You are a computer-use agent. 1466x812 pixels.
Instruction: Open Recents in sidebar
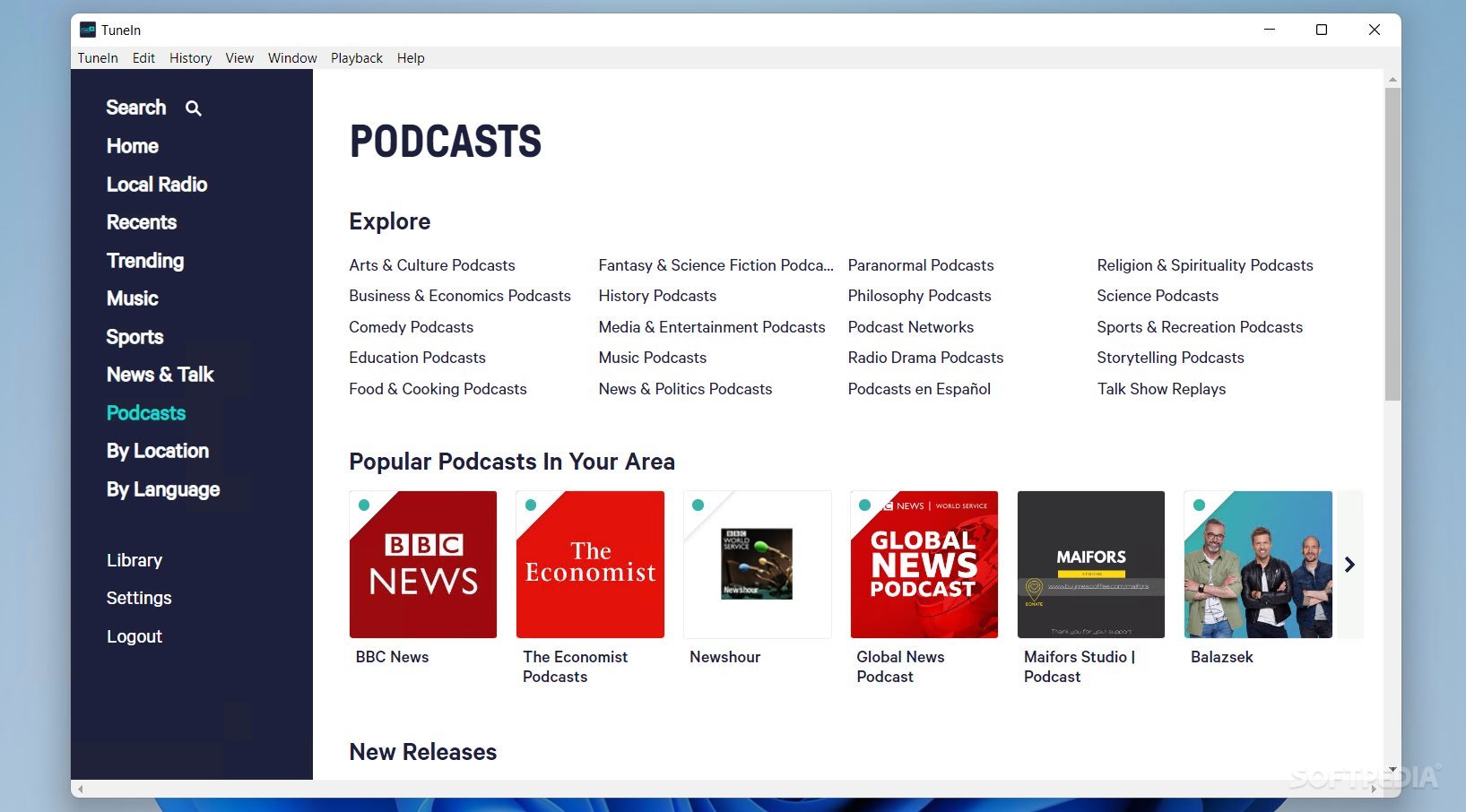click(142, 222)
